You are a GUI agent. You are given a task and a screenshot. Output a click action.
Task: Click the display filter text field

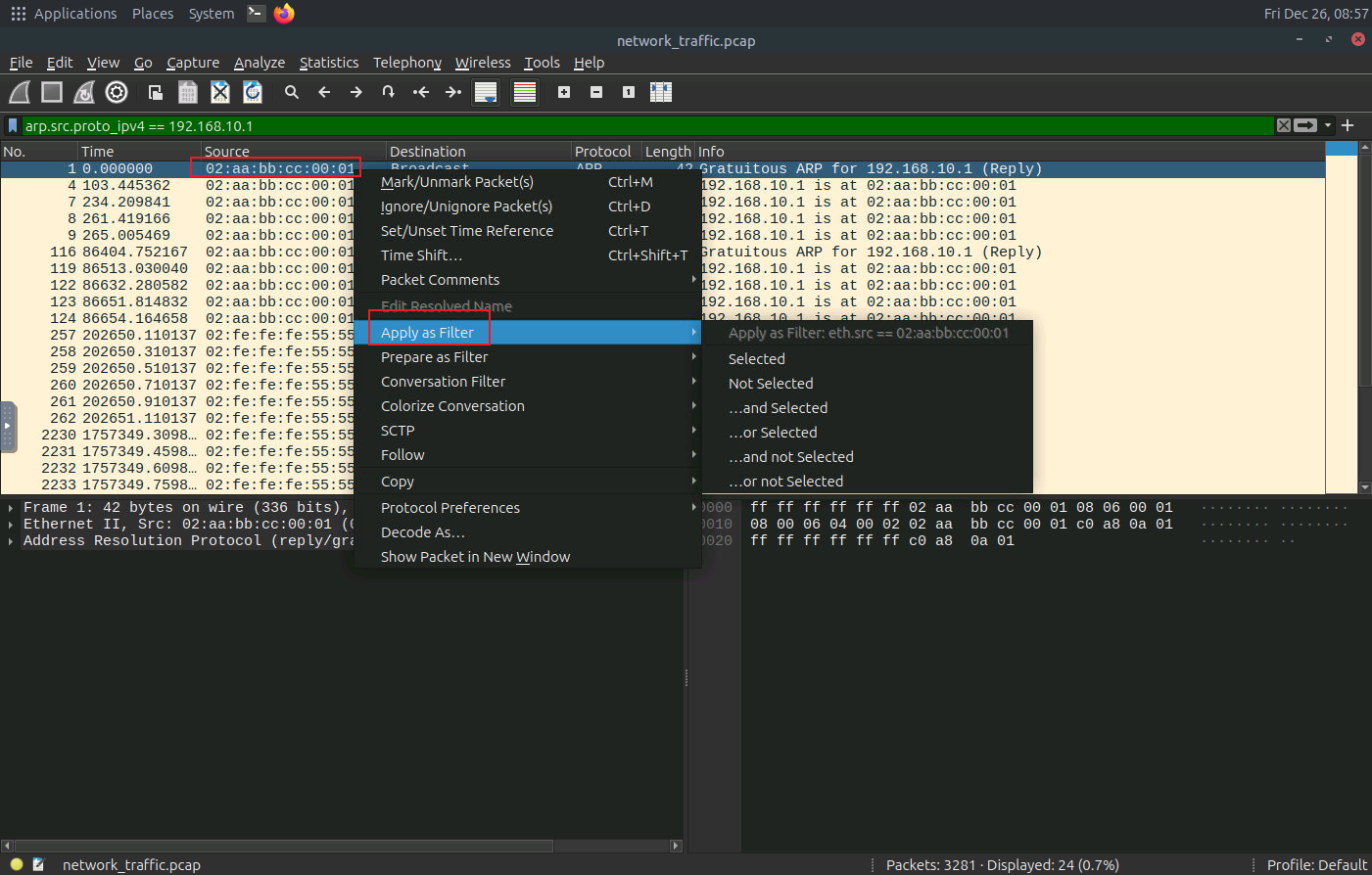tap(646, 125)
